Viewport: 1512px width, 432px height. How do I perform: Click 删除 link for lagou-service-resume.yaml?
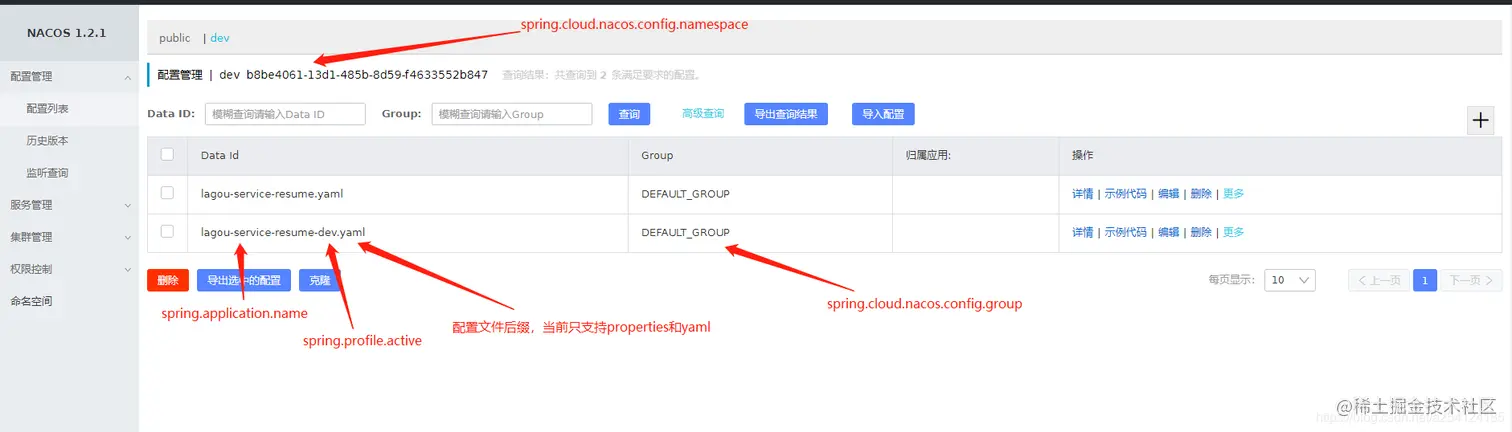point(1201,194)
